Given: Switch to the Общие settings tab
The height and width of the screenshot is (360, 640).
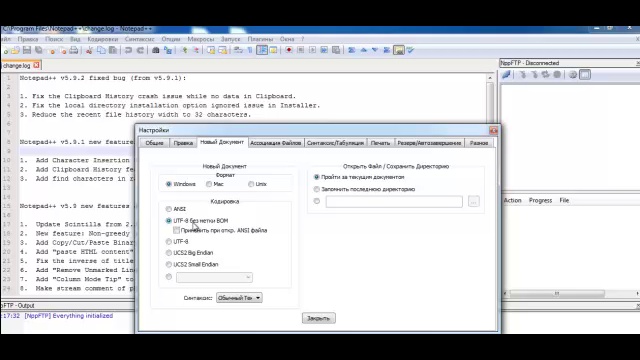Looking at the screenshot, I should tap(154, 143).
